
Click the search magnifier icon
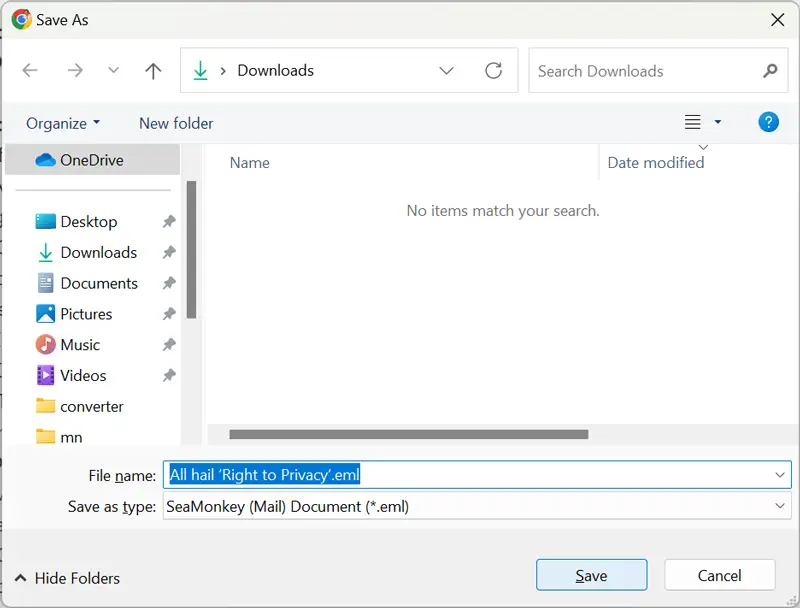(770, 71)
